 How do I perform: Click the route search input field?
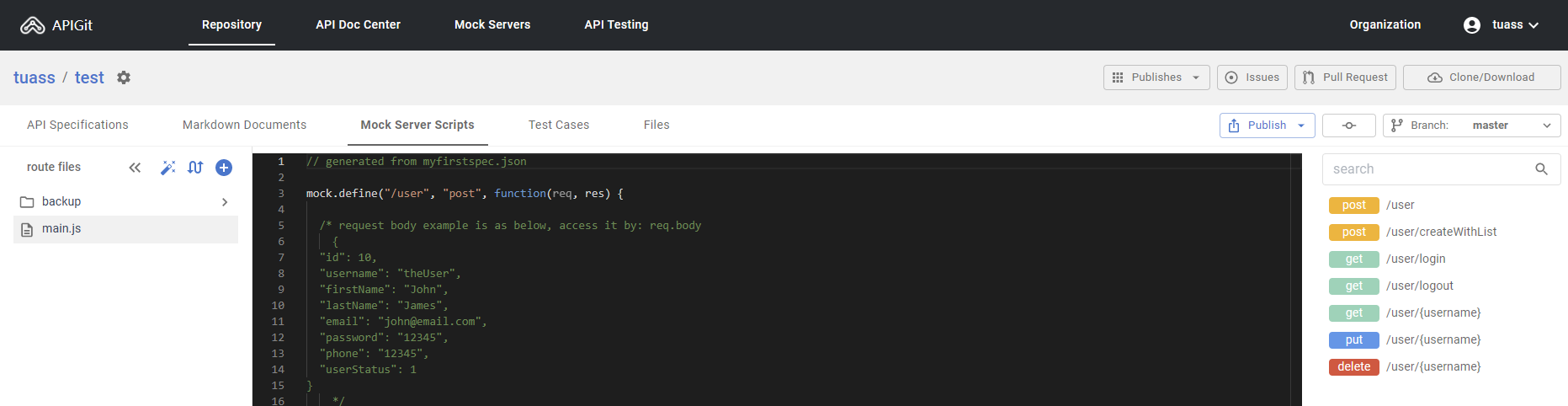tap(1427, 169)
